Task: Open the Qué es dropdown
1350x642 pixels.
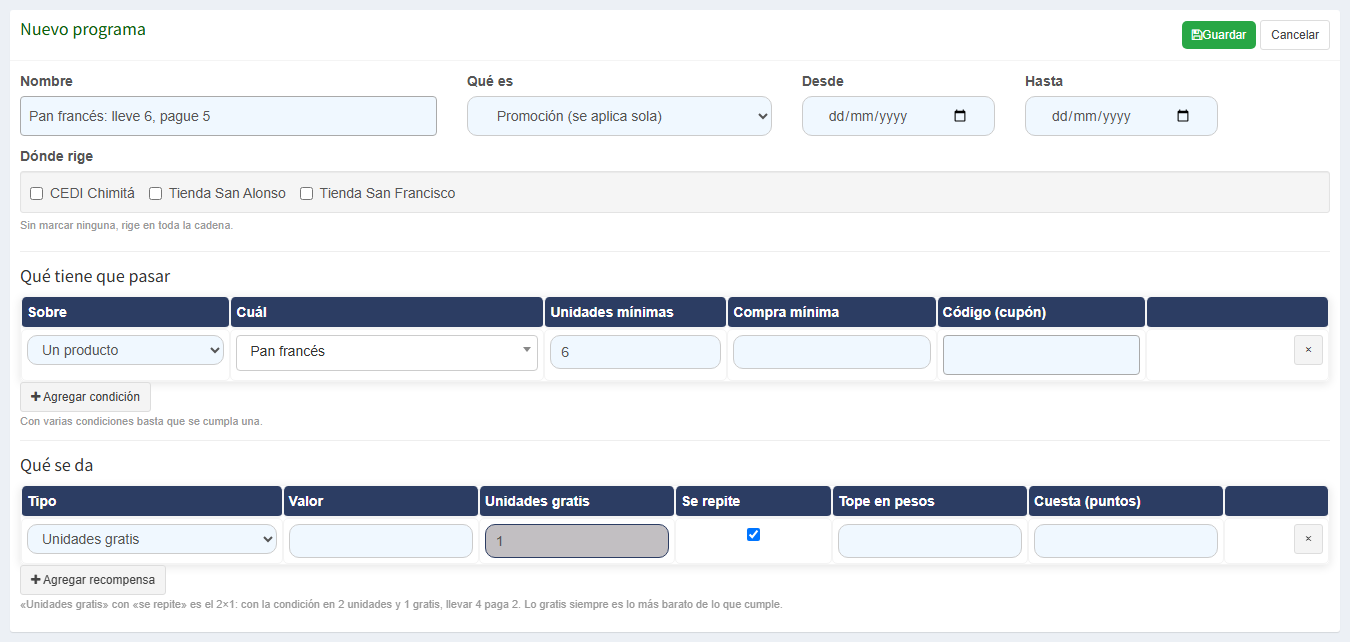Action: (619, 116)
